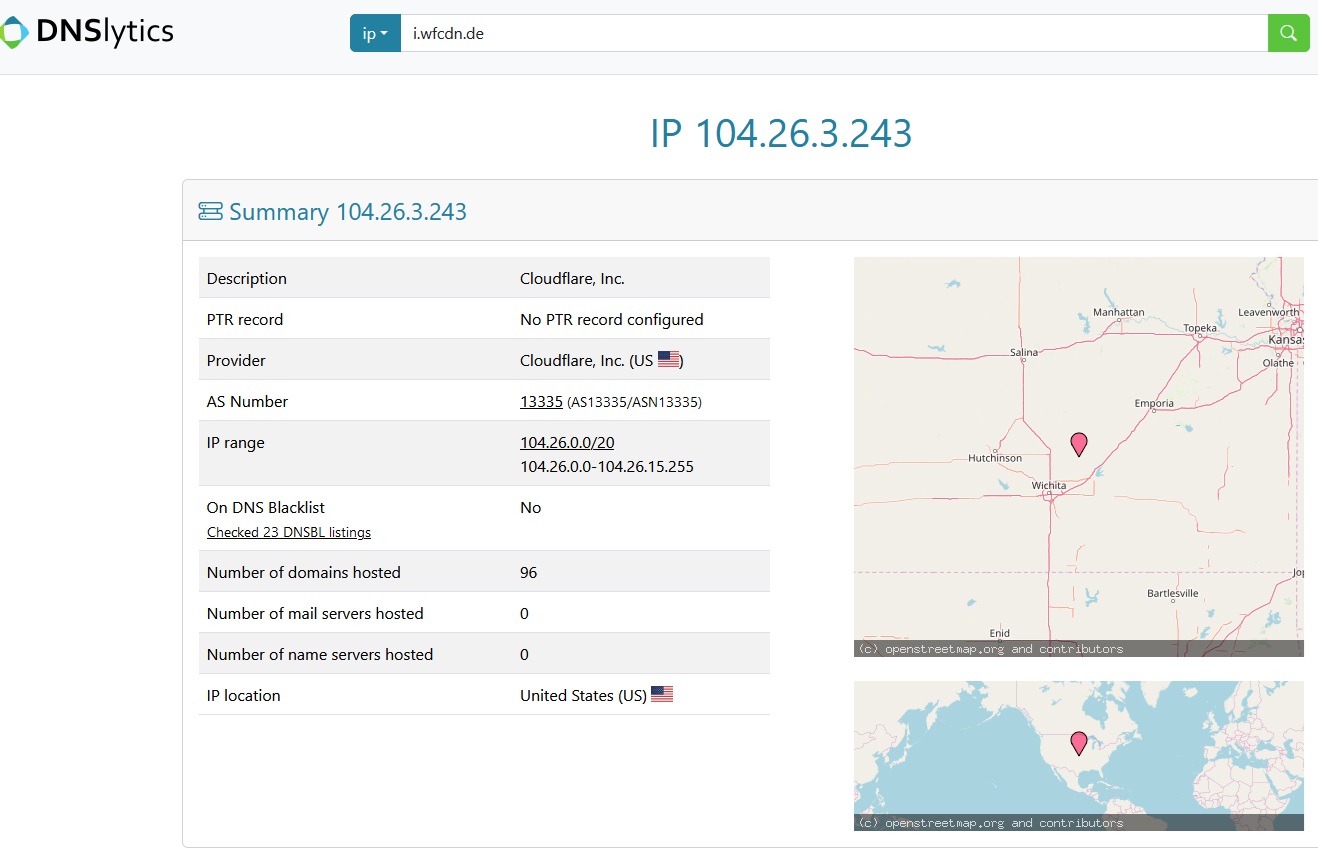Click the openstreetmap.org credit on world map
Viewport: 1318px width, 857px height.
[x=990, y=823]
